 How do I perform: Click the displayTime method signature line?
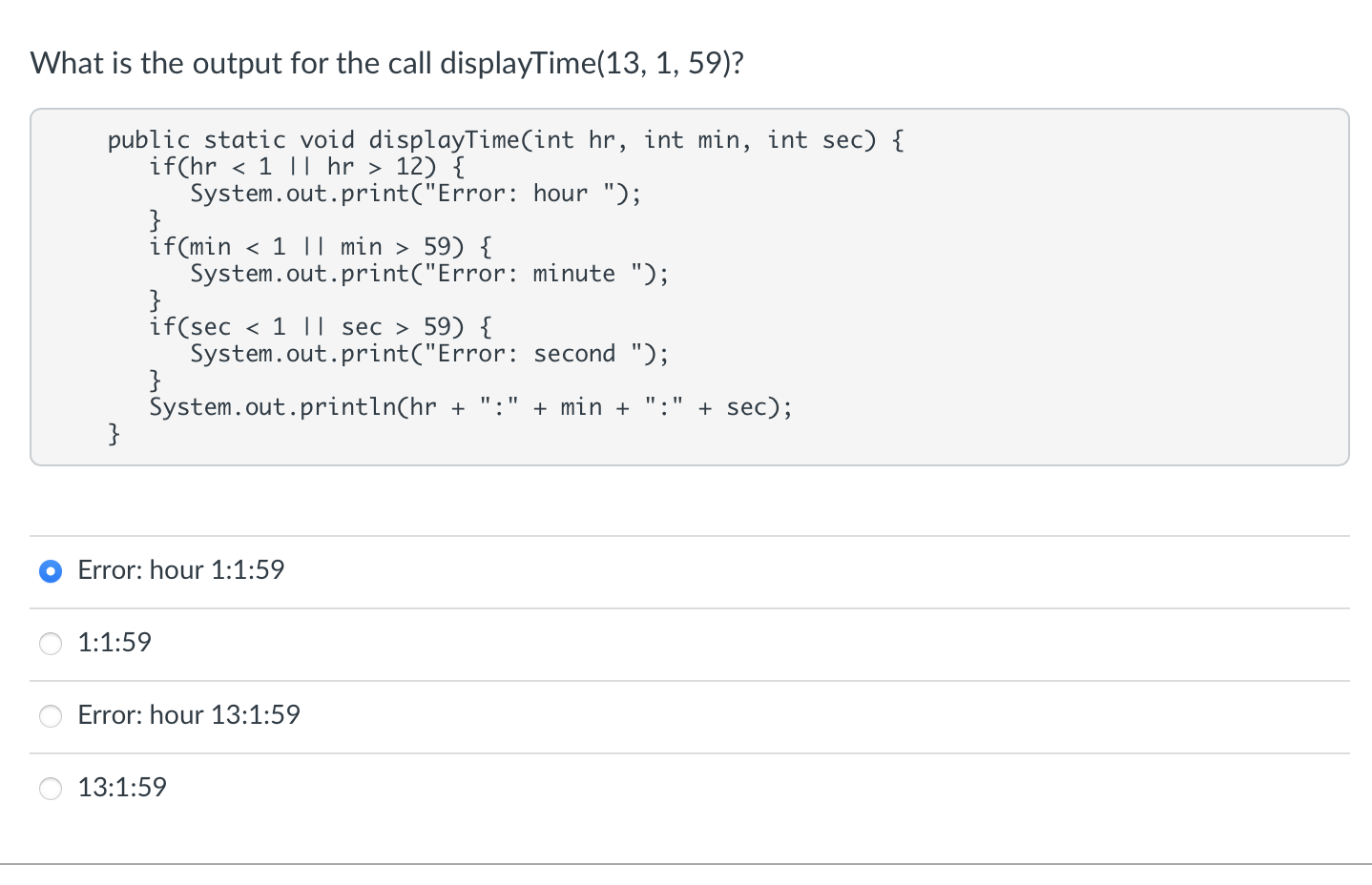coord(504,139)
